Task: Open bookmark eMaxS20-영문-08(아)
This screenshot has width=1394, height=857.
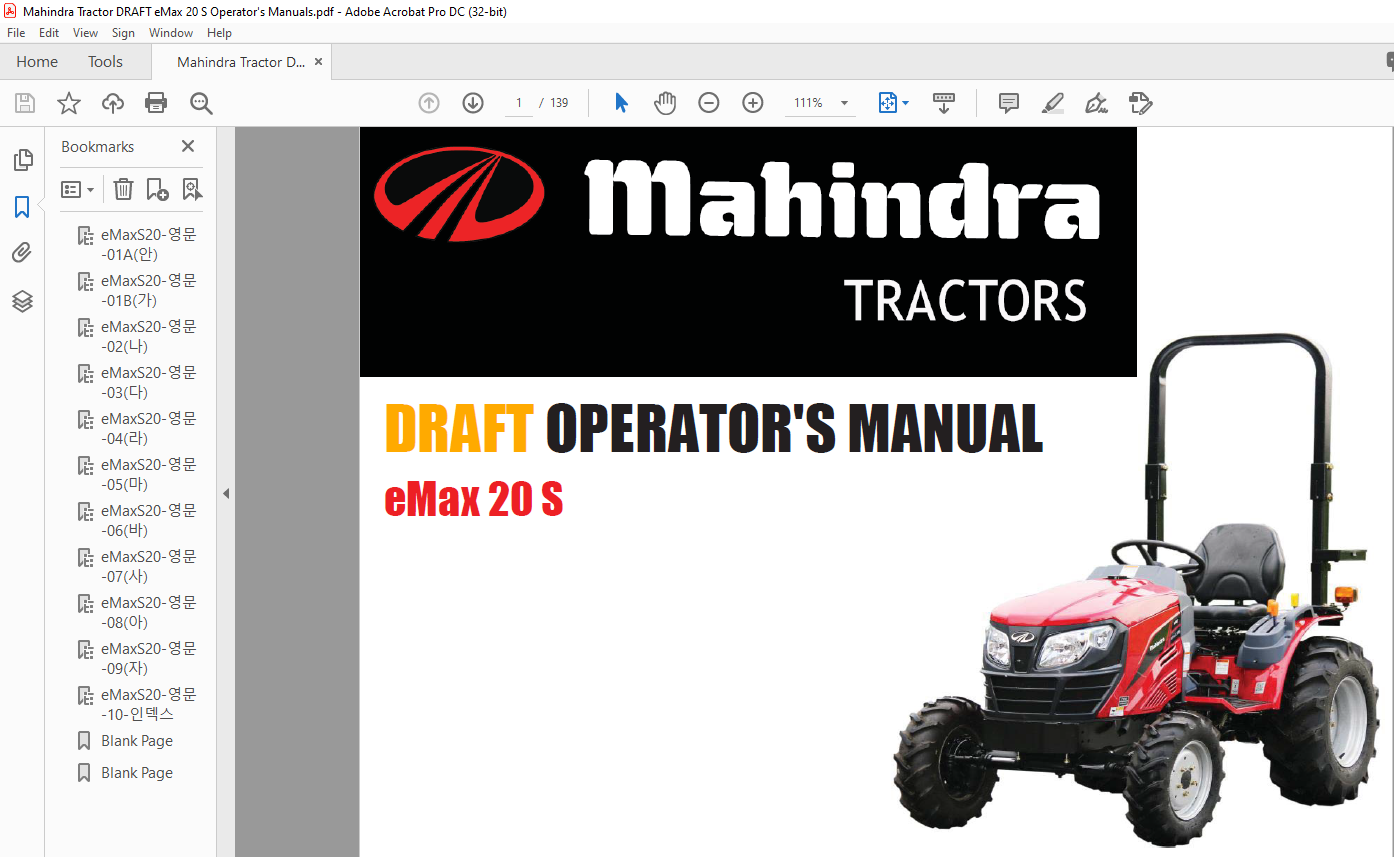Action: point(149,613)
